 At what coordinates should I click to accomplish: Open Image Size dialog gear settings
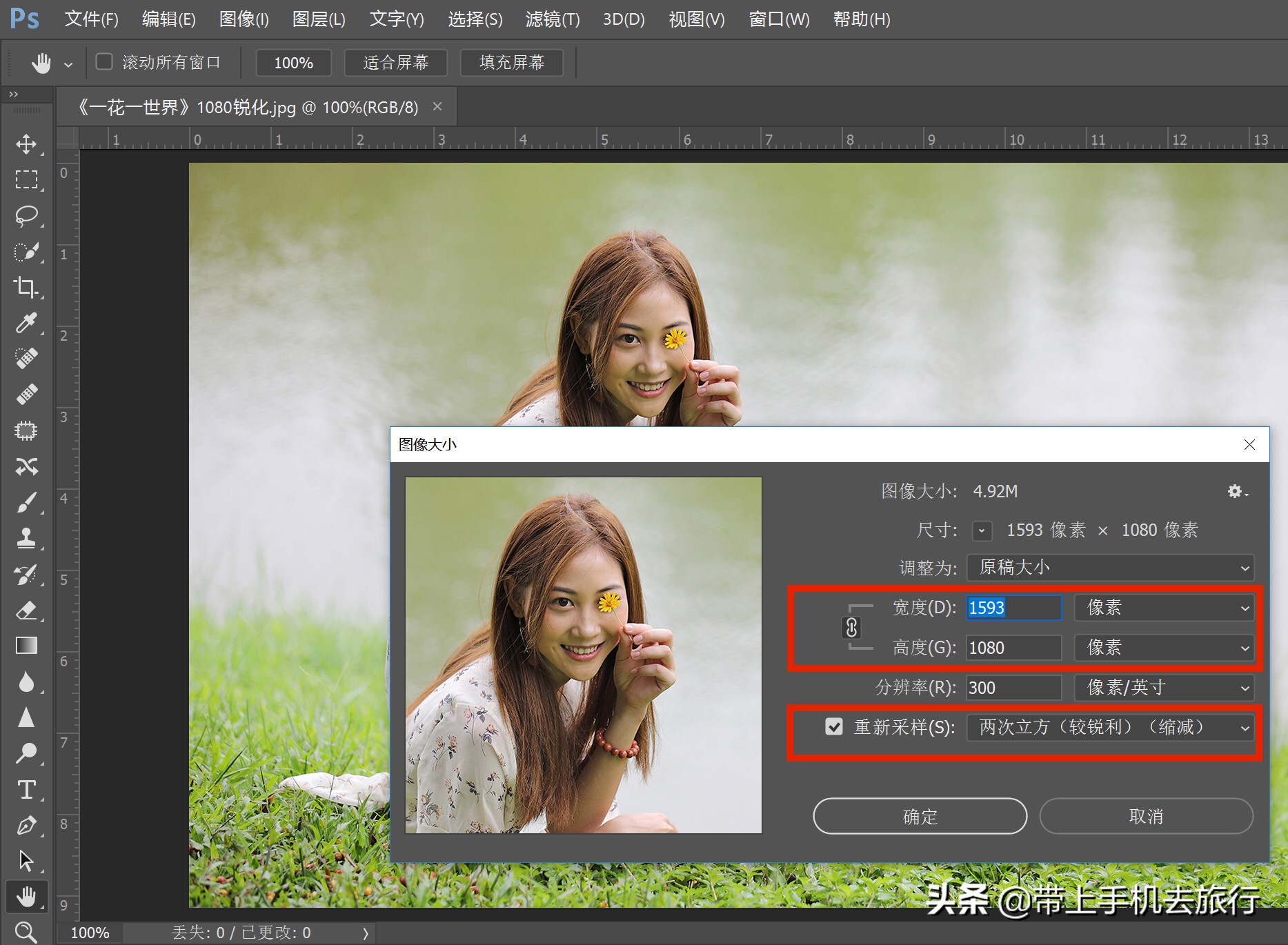click(x=1236, y=491)
